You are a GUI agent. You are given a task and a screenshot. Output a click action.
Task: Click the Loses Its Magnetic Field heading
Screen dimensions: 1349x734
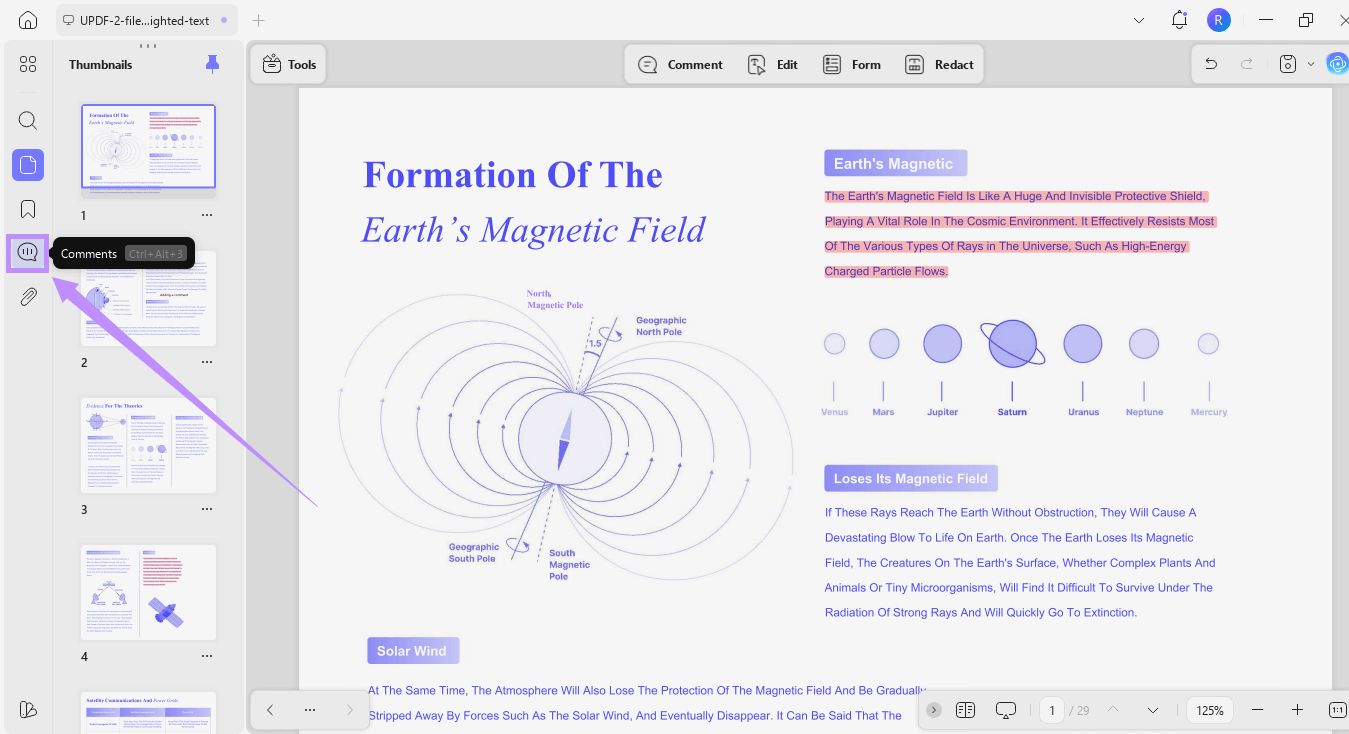910,478
